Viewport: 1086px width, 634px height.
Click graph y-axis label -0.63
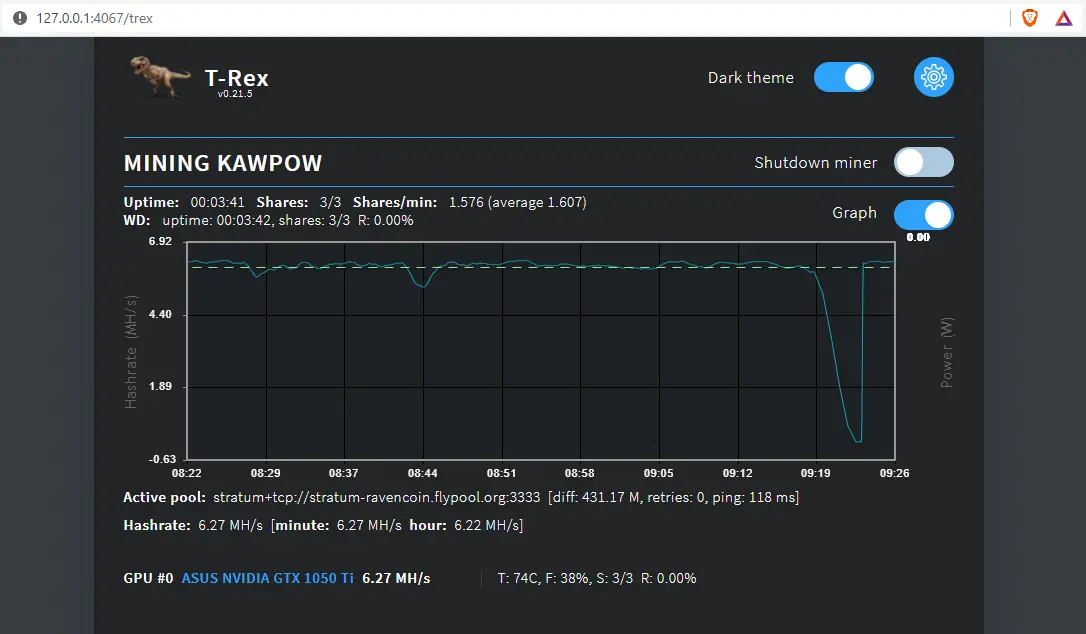point(162,459)
